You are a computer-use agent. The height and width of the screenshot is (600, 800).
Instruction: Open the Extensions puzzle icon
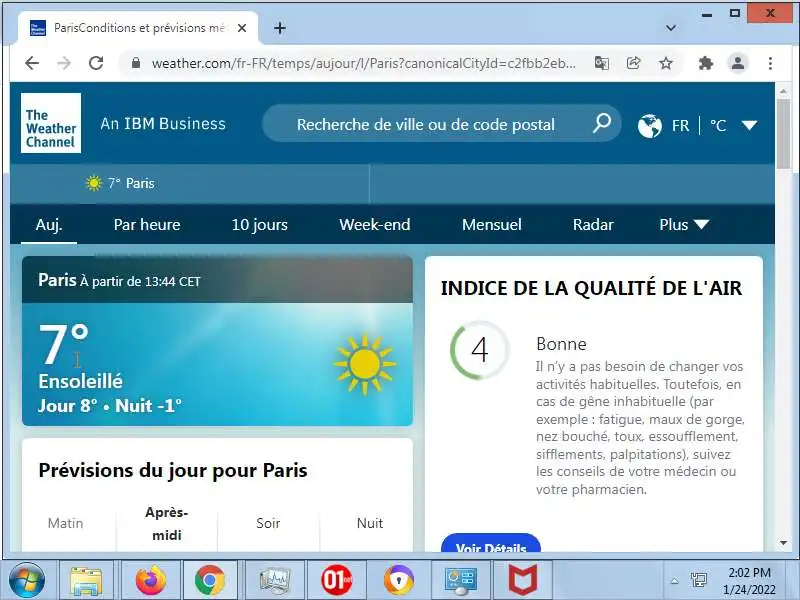(x=706, y=63)
